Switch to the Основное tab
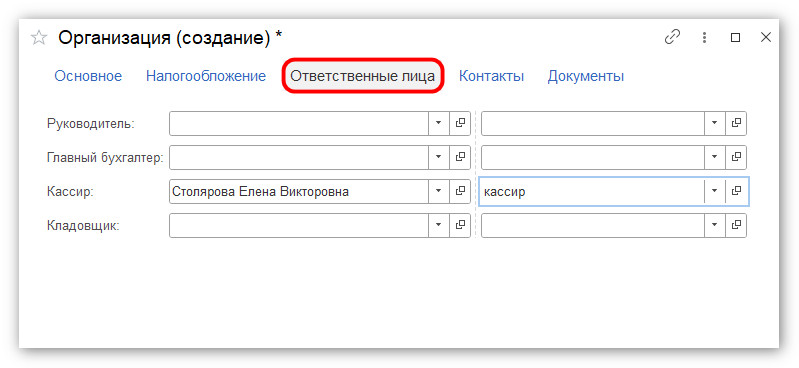799x368 pixels. [88, 76]
